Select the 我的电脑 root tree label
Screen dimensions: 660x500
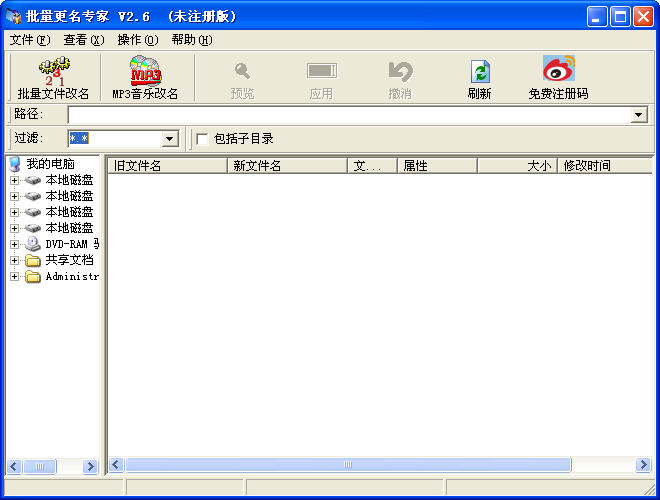coord(51,164)
